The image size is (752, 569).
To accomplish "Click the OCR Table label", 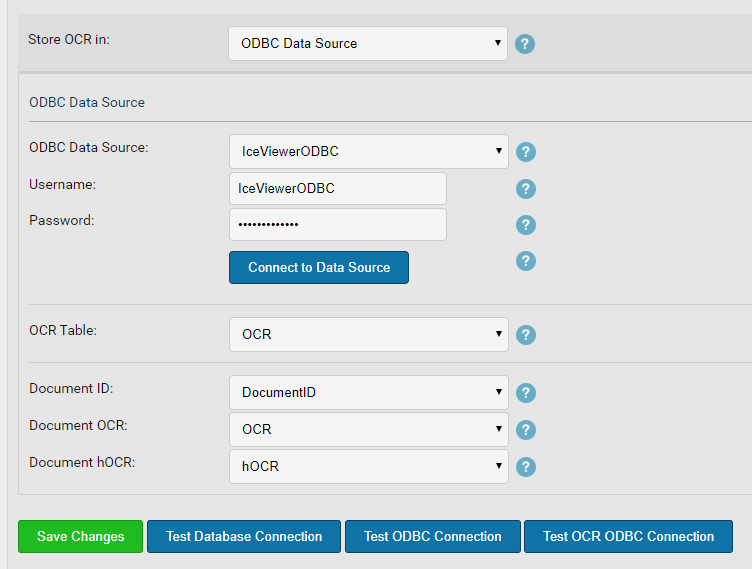I will coord(63,331).
